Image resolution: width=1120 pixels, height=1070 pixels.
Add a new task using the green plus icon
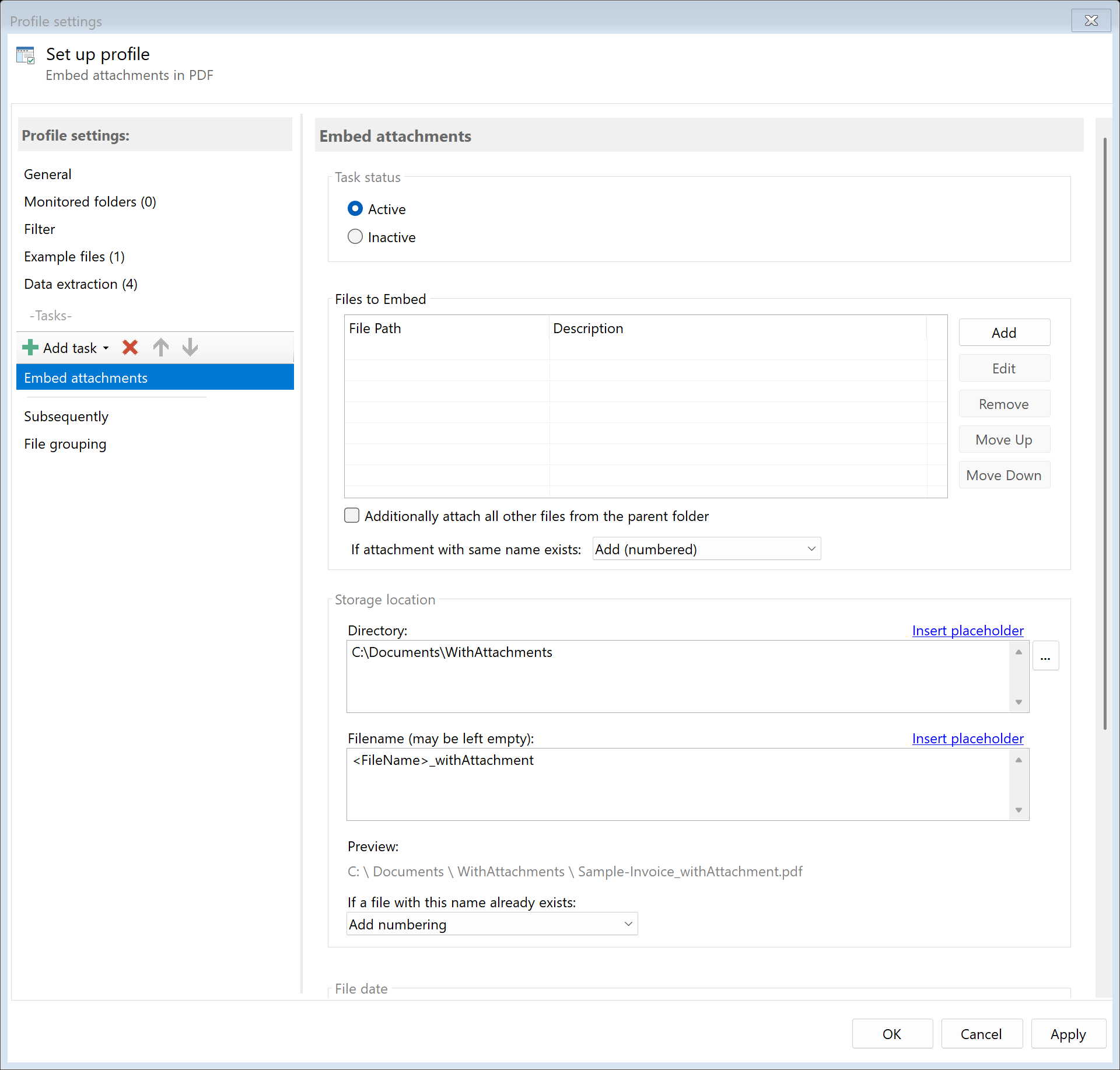[29, 347]
